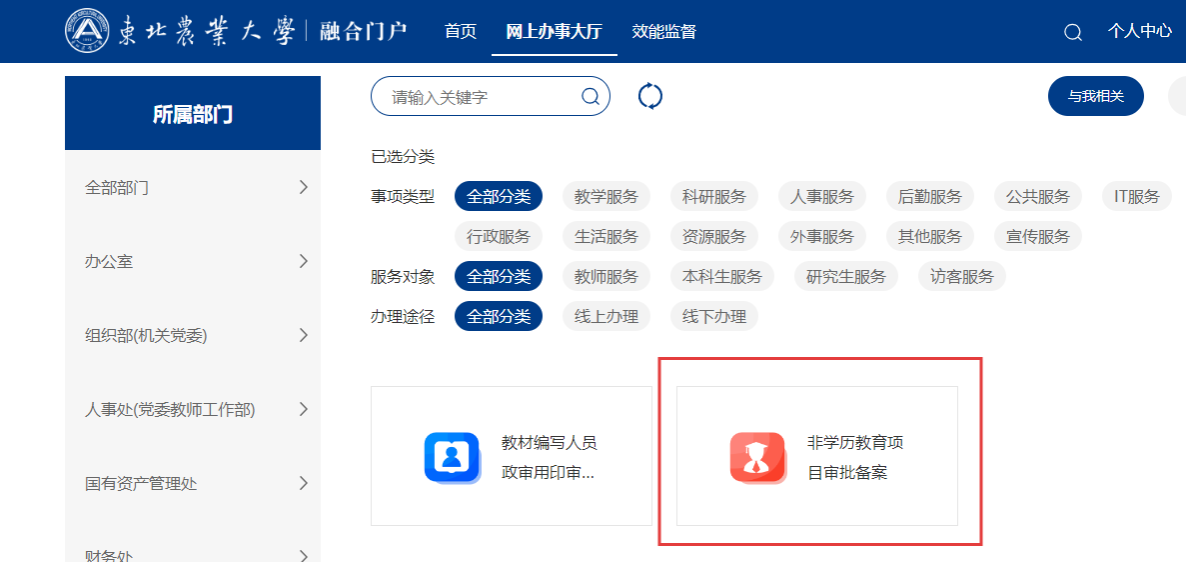Image resolution: width=1186 pixels, height=562 pixels.
Task: Select the IT服务 category filter
Action: (x=1137, y=196)
